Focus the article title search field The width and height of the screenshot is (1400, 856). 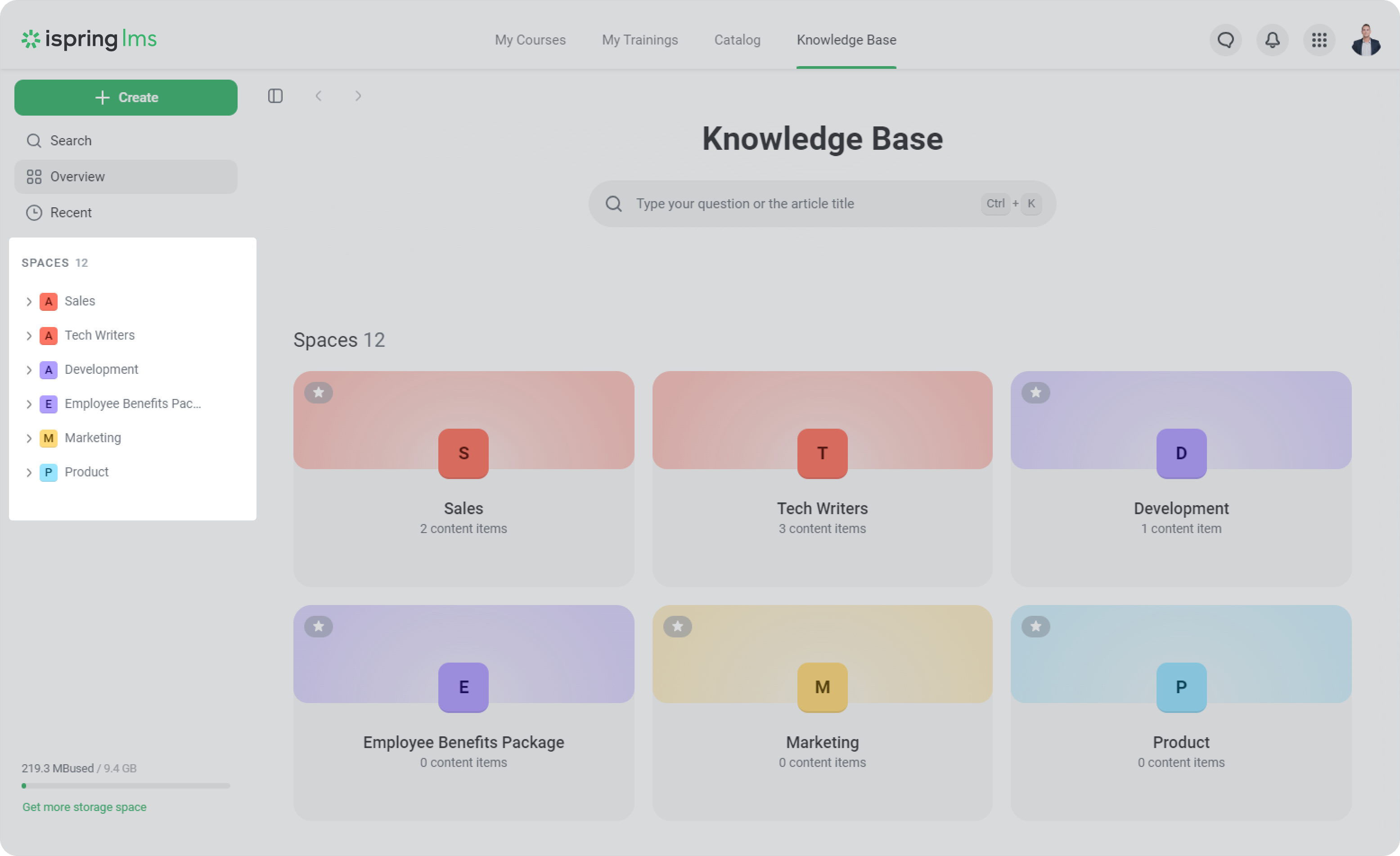[x=801, y=204]
